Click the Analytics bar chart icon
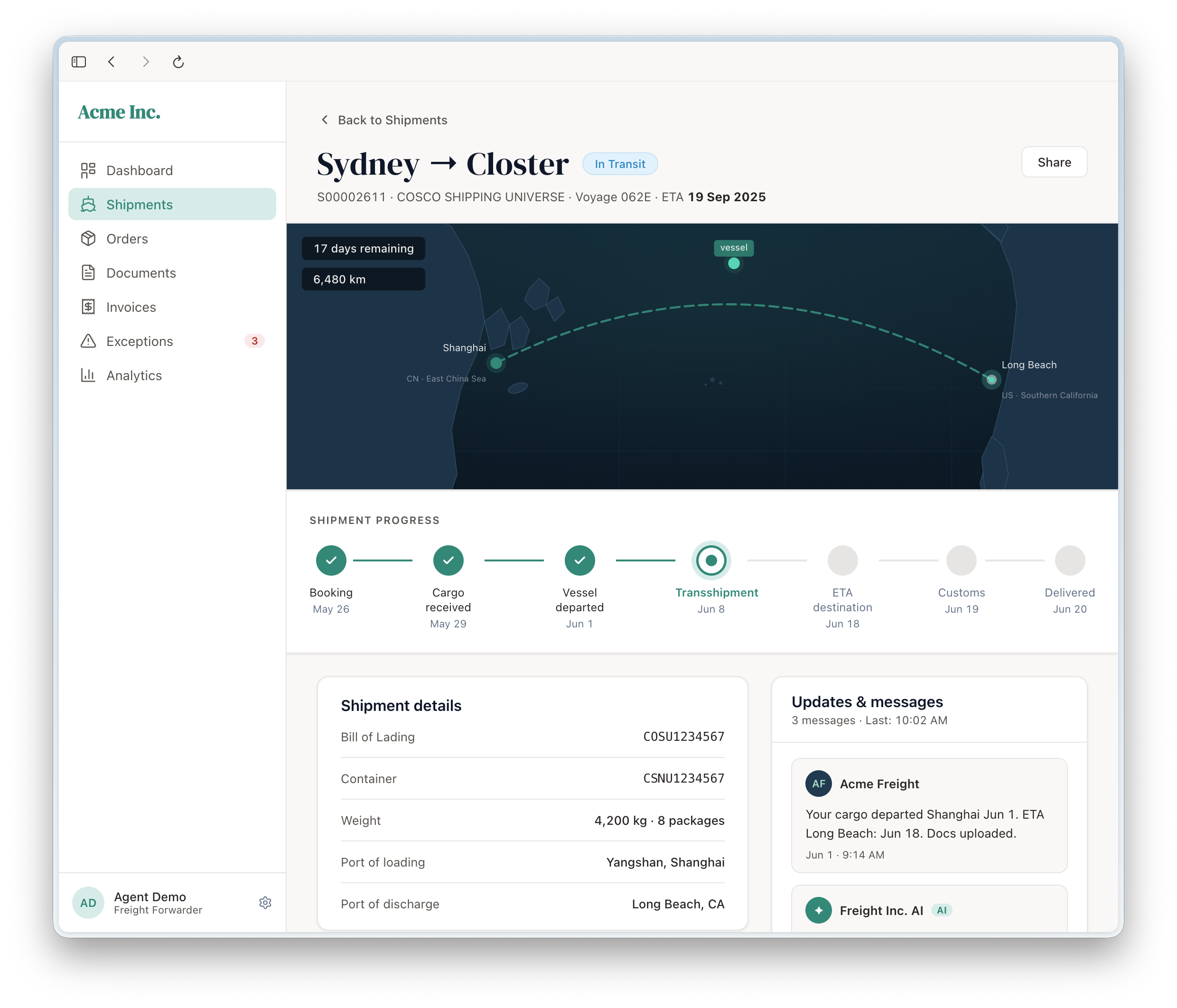 tap(88, 375)
